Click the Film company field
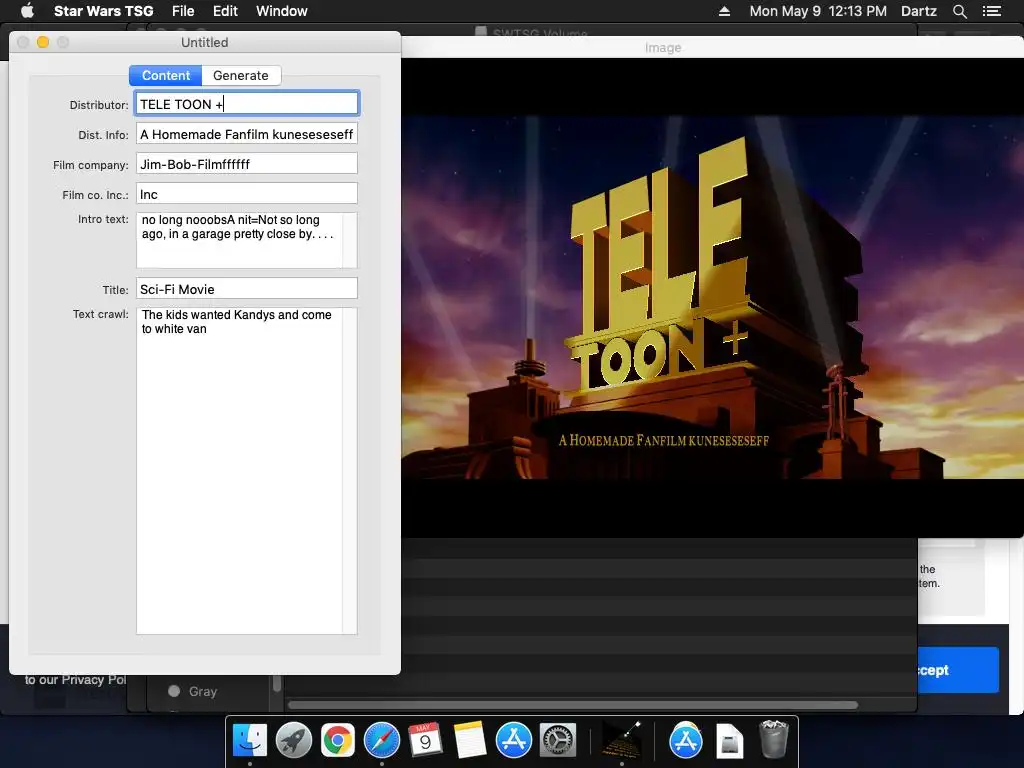 point(247,164)
